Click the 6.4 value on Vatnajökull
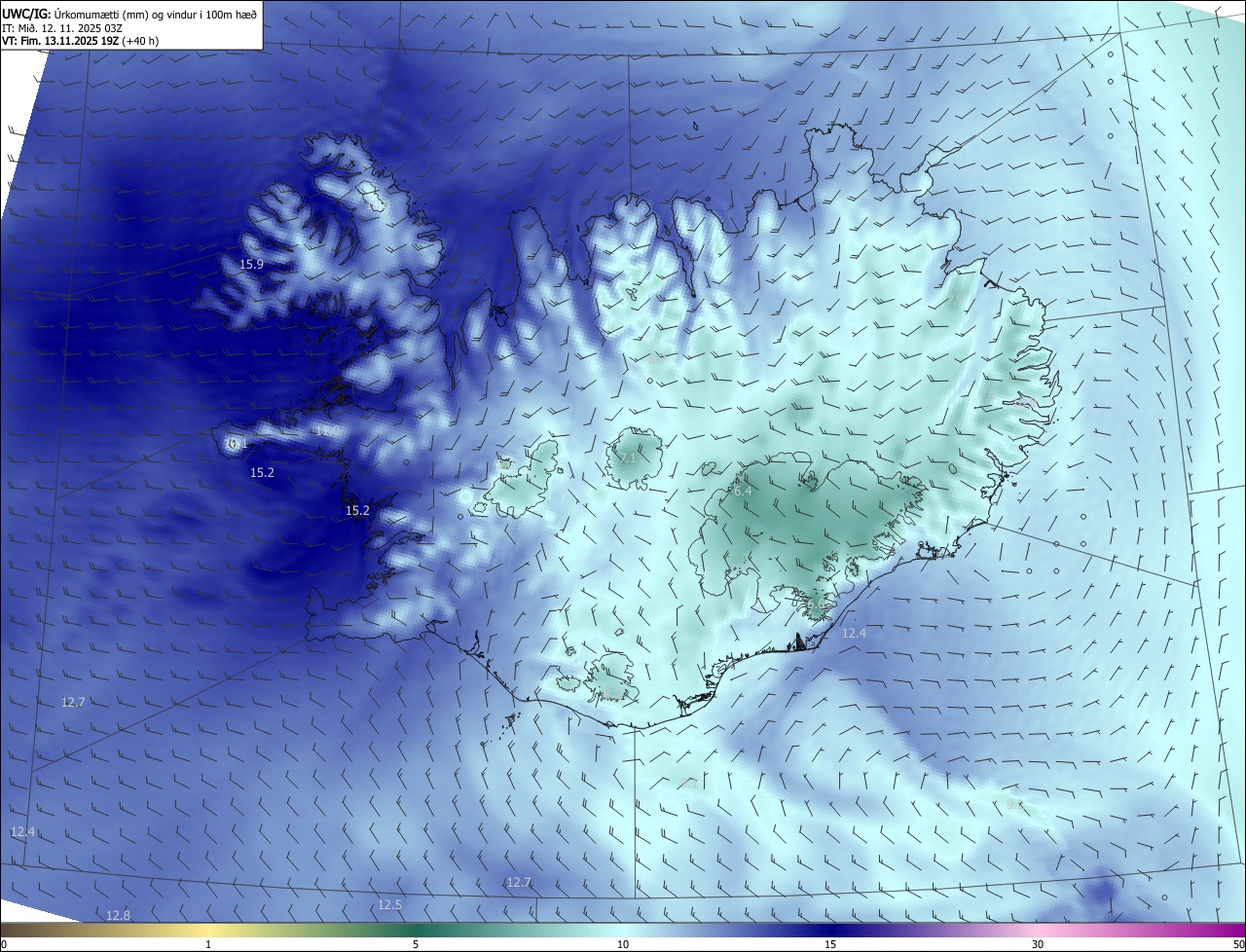Viewport: 1246px width, 952px height. tap(743, 492)
